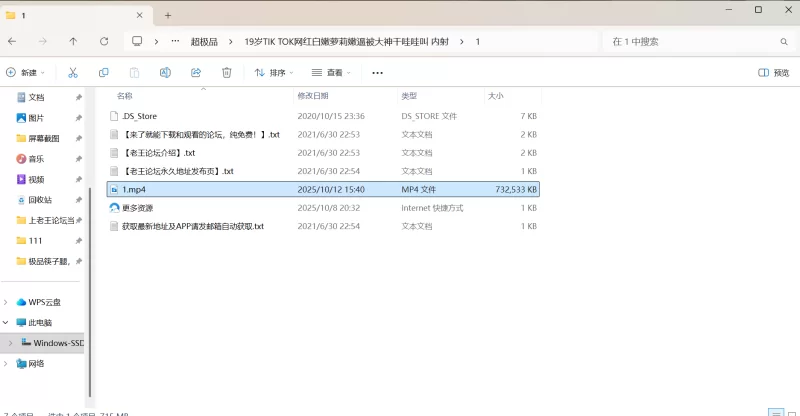Click the Rename icon in toolbar
This screenshot has height=416, width=800.
pos(165,72)
